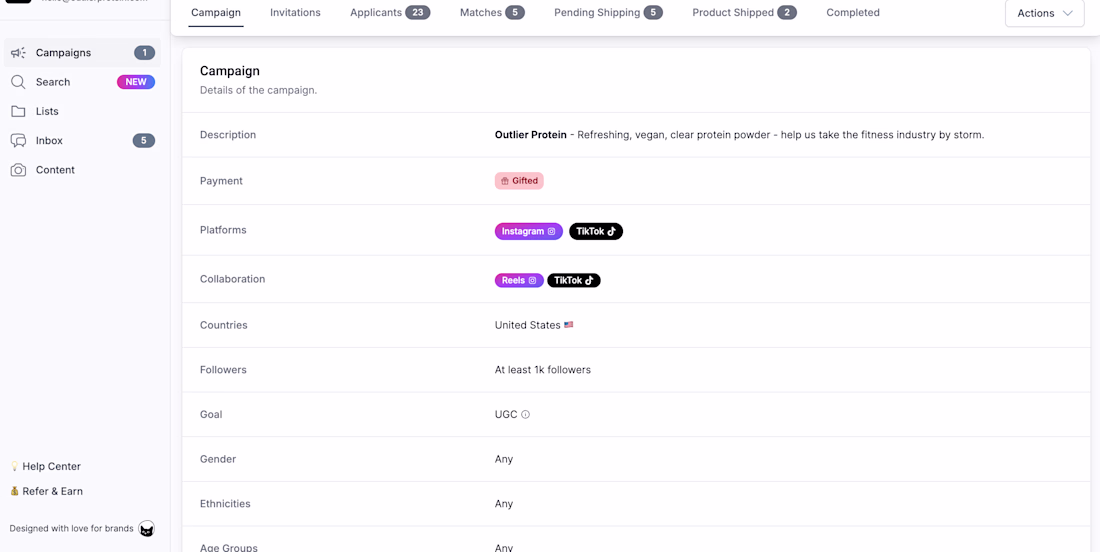Click the Reels collaboration badge

519,281
